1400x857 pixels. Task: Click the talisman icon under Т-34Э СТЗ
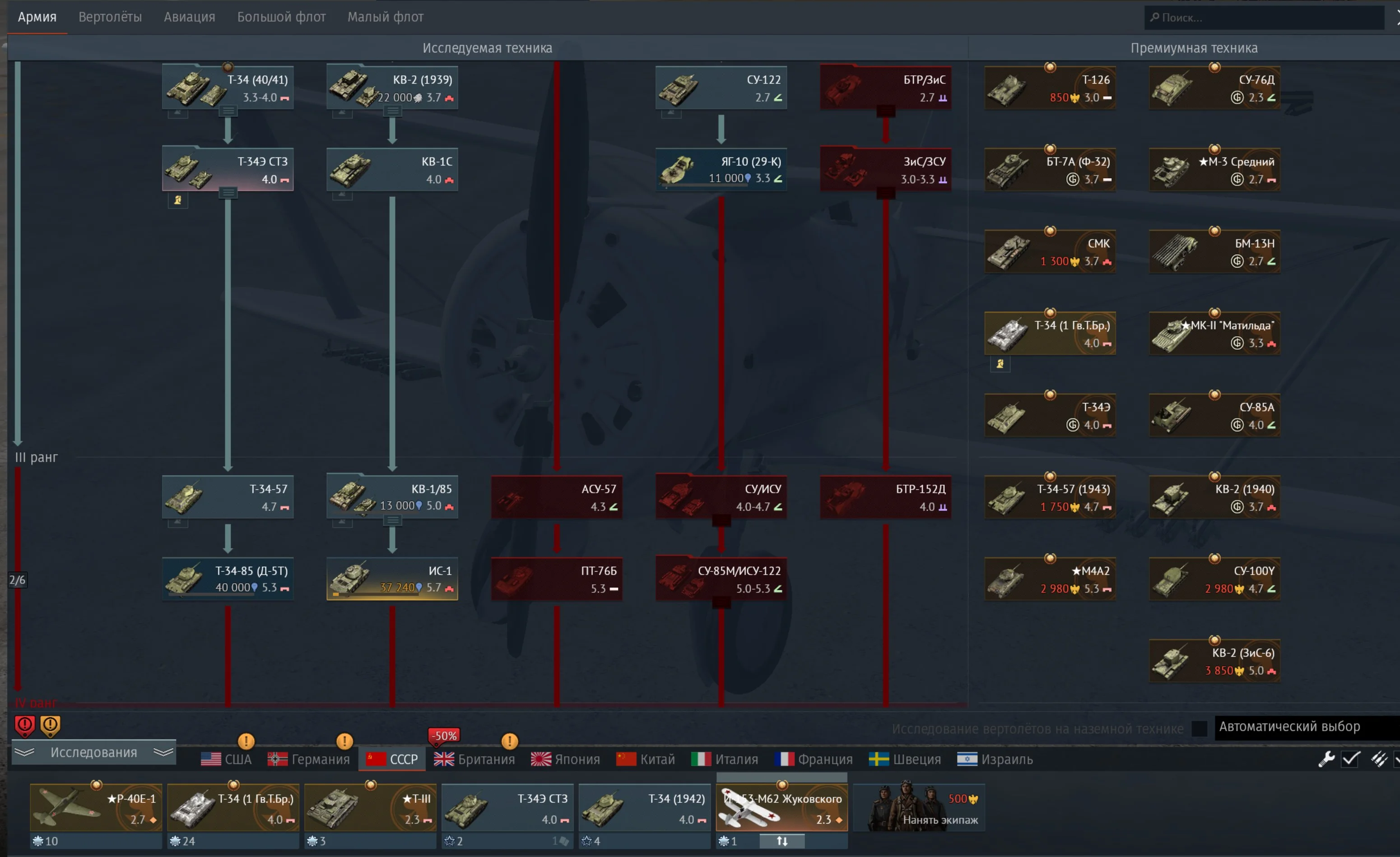click(x=178, y=200)
